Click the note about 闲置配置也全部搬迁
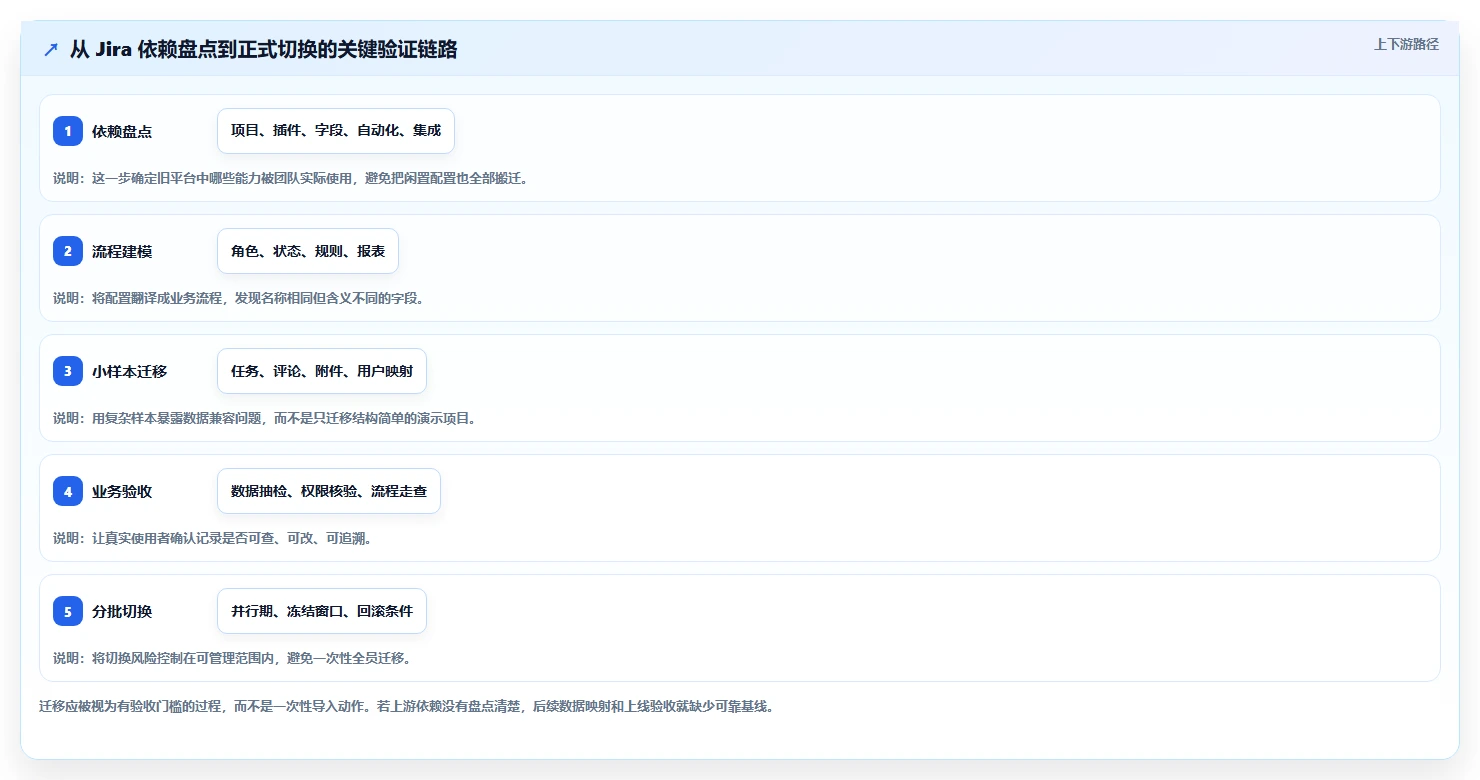The image size is (1480, 780). click(290, 178)
